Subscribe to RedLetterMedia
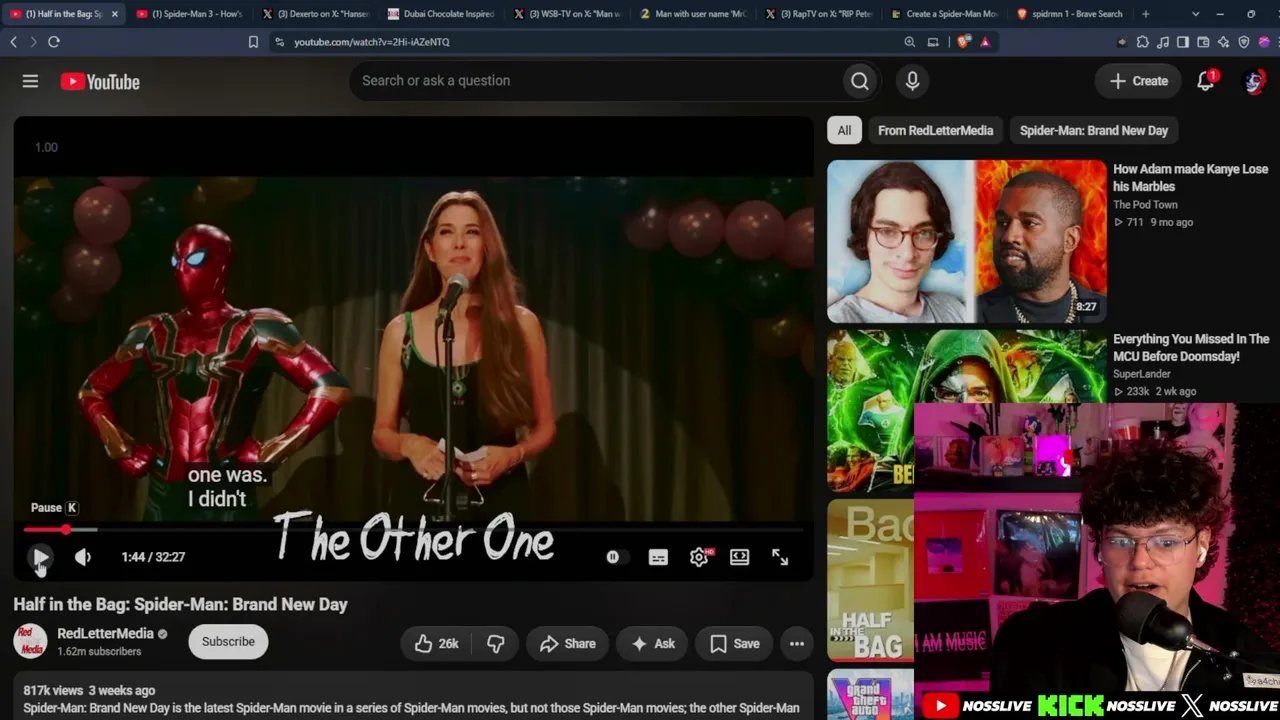The height and width of the screenshot is (720, 1280). tap(228, 642)
